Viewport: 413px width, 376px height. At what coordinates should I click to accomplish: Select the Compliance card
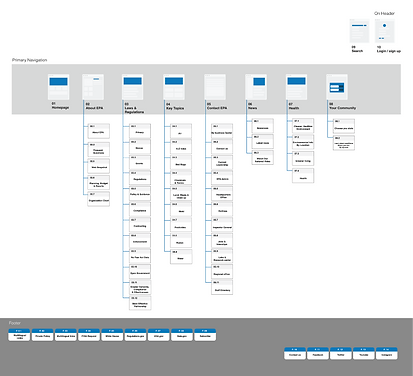(140, 209)
